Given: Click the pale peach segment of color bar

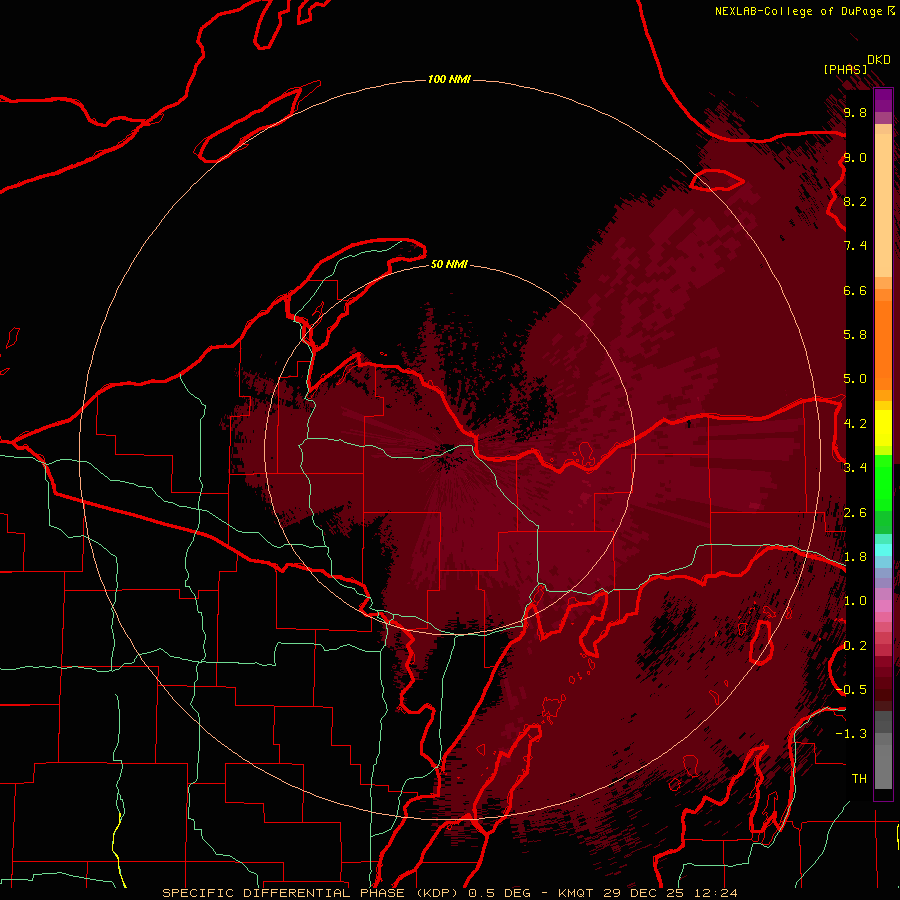Looking at the screenshot, I should pyautogui.click(x=883, y=207).
